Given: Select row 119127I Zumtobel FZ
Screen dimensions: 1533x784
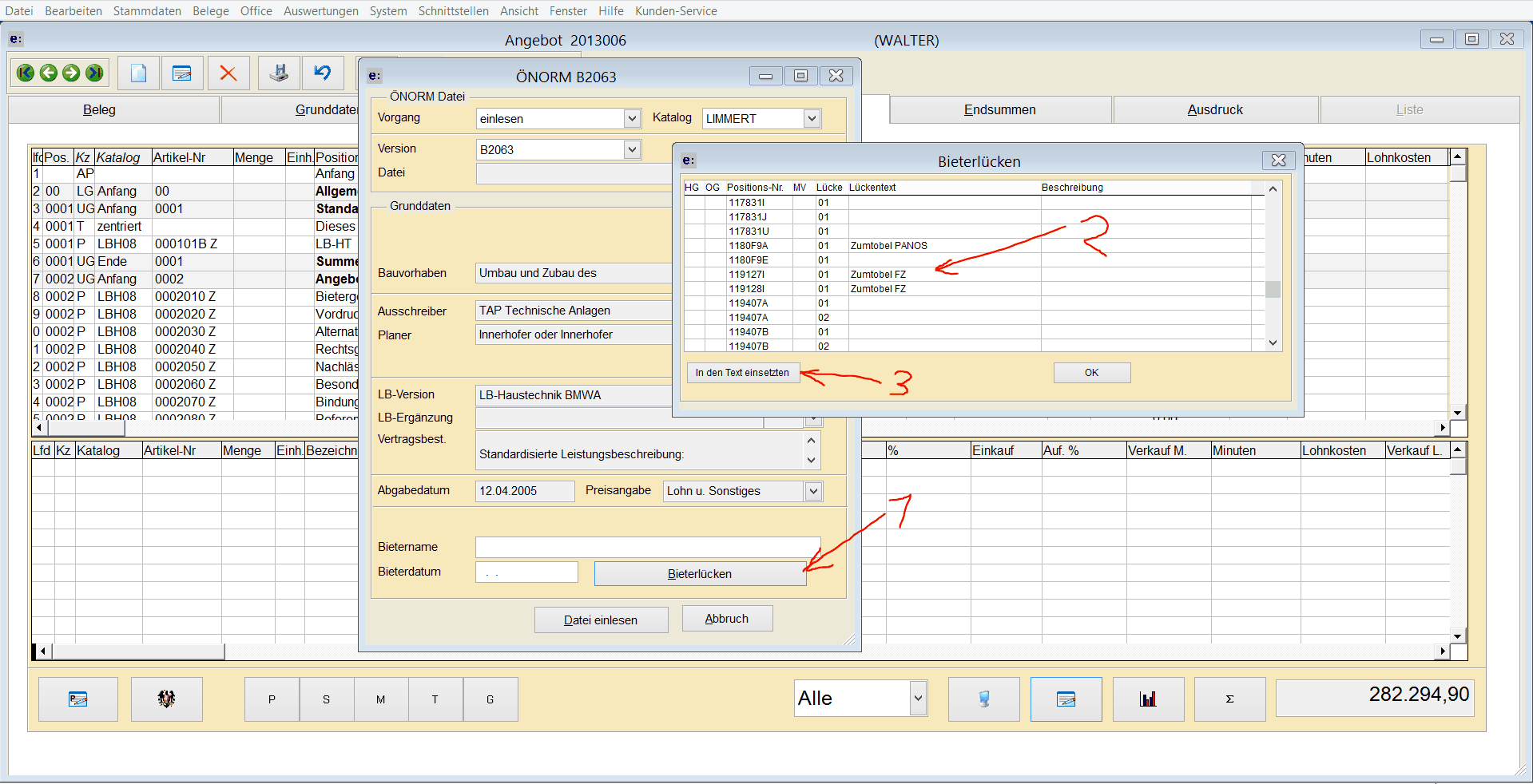Looking at the screenshot, I should (974, 275).
